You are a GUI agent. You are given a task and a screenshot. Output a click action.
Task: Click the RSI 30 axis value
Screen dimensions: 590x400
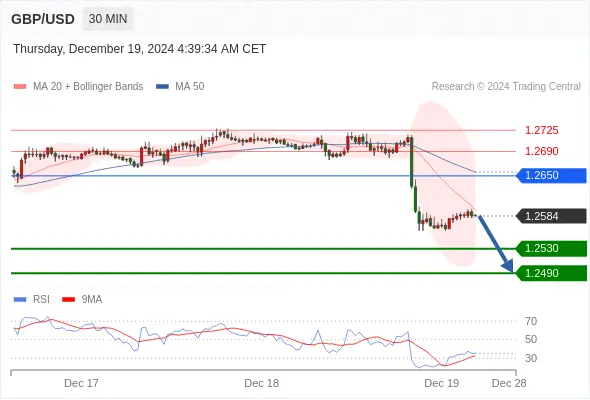point(531,358)
